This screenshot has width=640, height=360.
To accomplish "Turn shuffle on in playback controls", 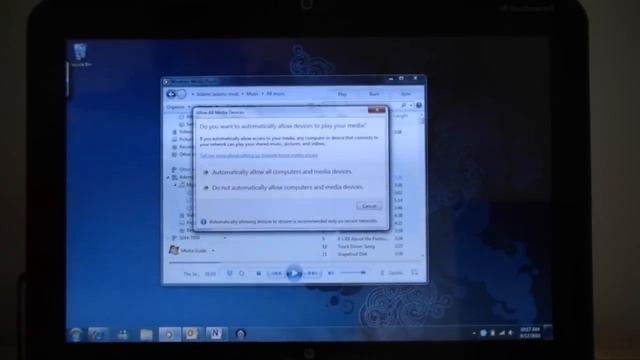I will 229,273.
